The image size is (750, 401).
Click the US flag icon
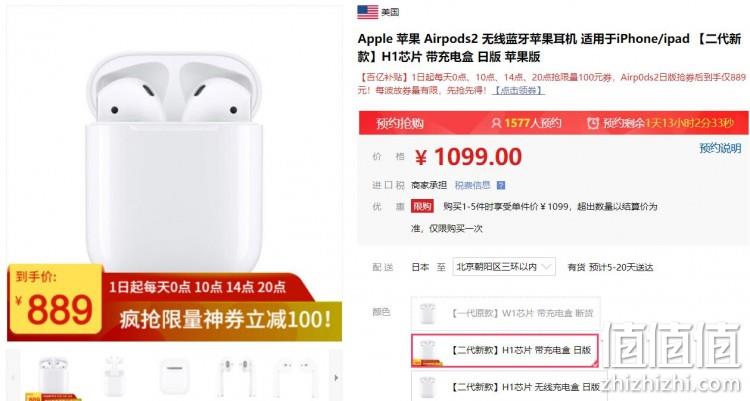click(367, 12)
